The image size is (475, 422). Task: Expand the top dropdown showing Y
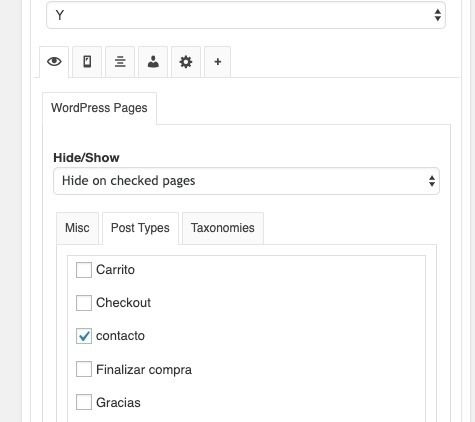246,15
